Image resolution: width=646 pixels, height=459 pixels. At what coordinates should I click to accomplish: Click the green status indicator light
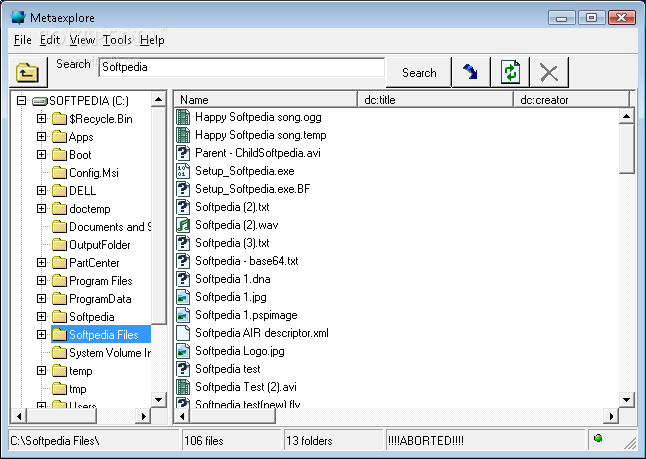click(x=598, y=438)
